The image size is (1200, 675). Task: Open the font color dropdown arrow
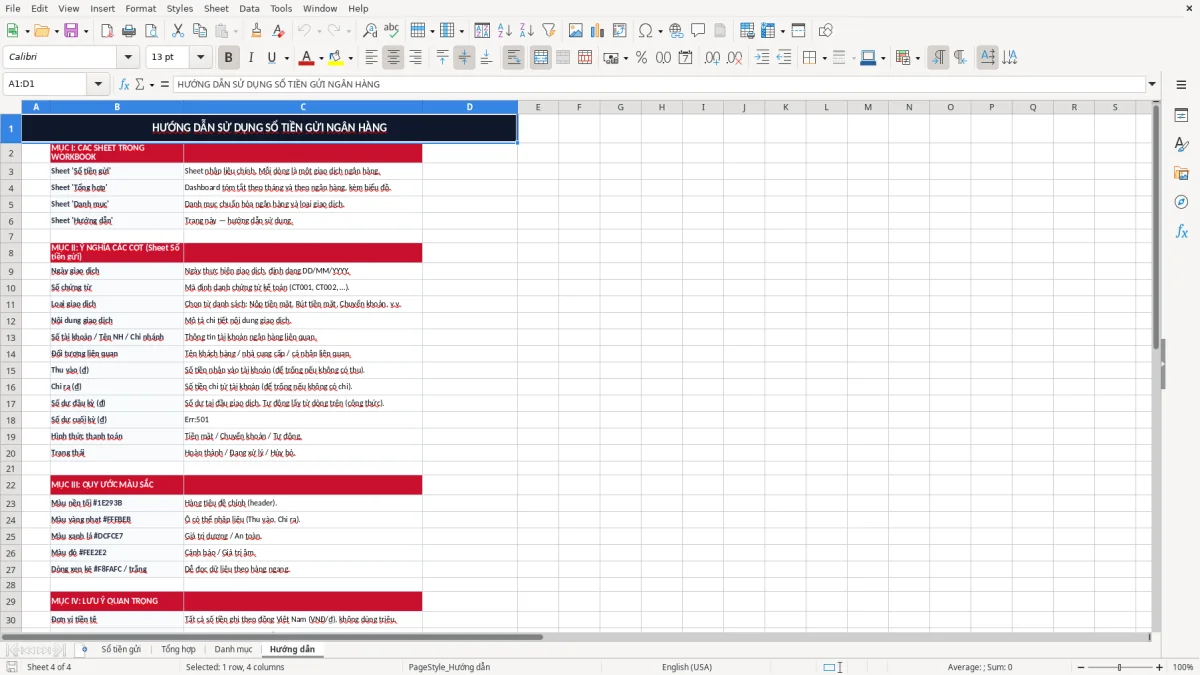[321, 58]
